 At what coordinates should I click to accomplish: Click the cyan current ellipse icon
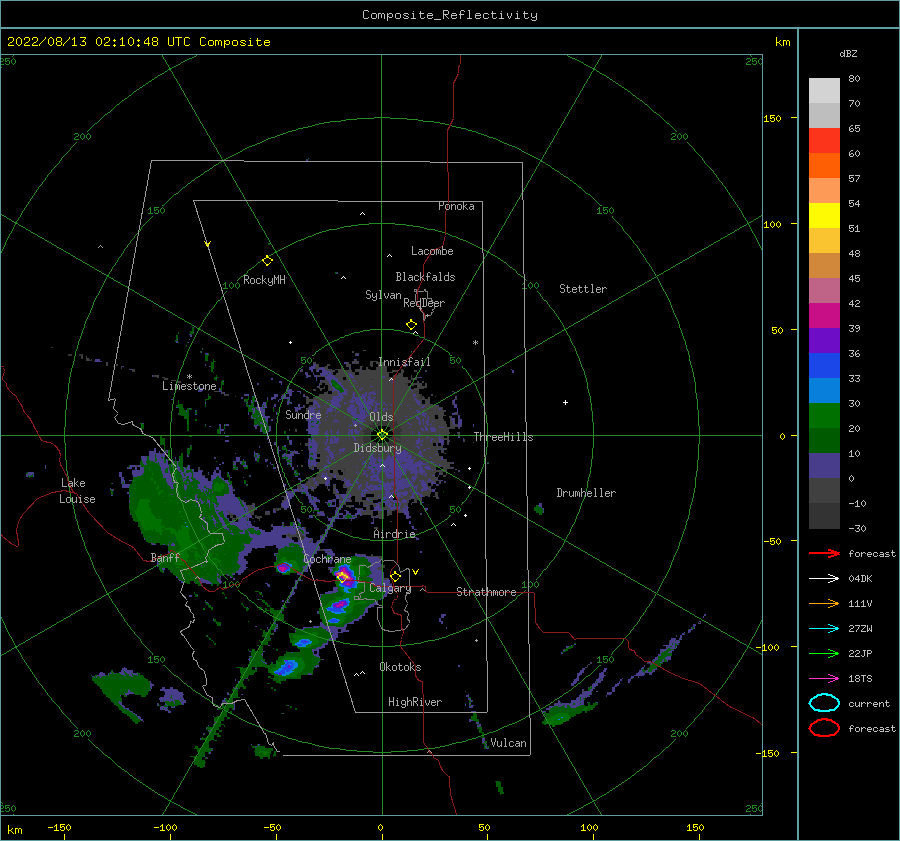[824, 703]
